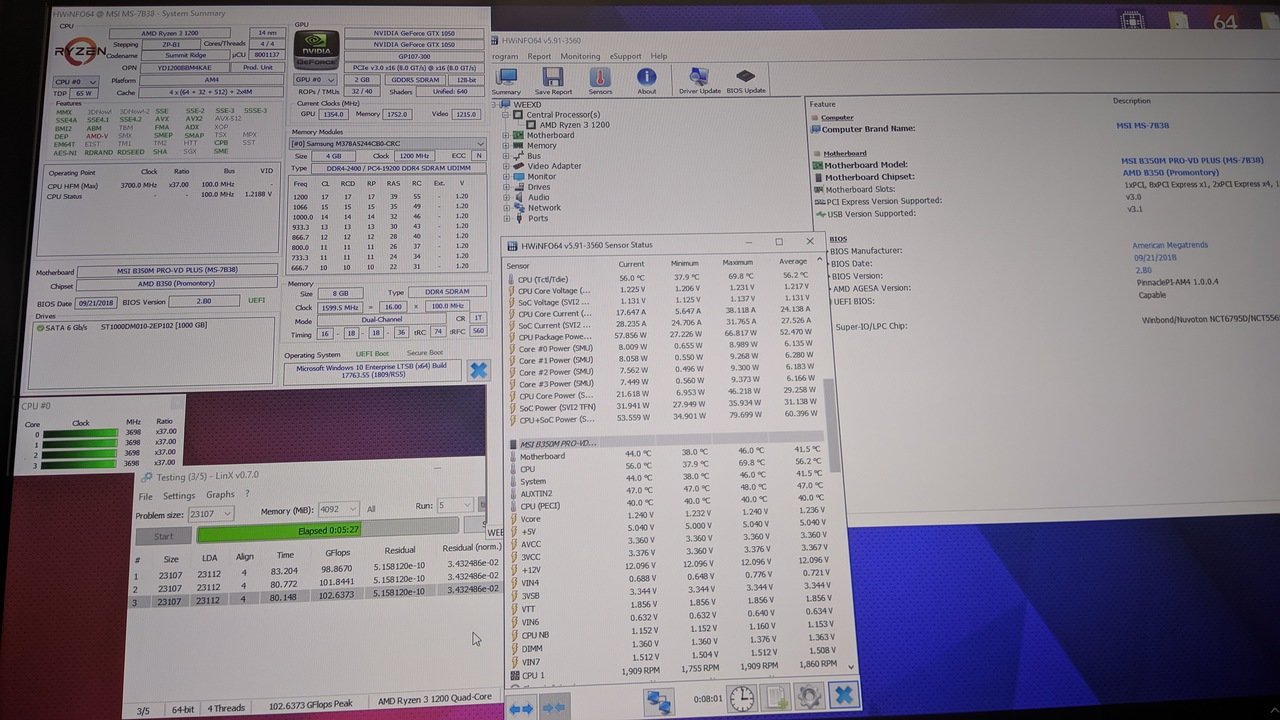Open the Monitoring menu in HWiNFO64
This screenshot has height=720, width=1280.
[x=580, y=56]
